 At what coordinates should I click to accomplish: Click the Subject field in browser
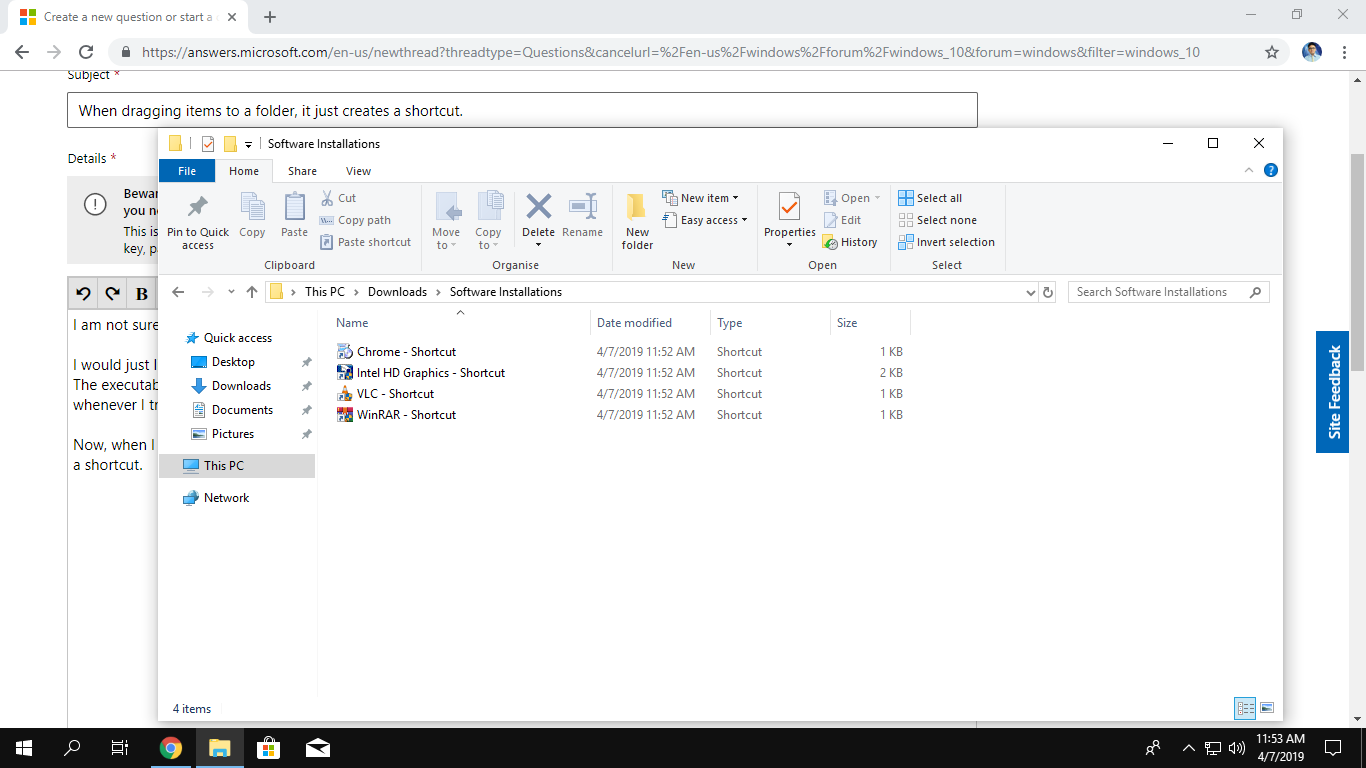pyautogui.click(x=522, y=110)
